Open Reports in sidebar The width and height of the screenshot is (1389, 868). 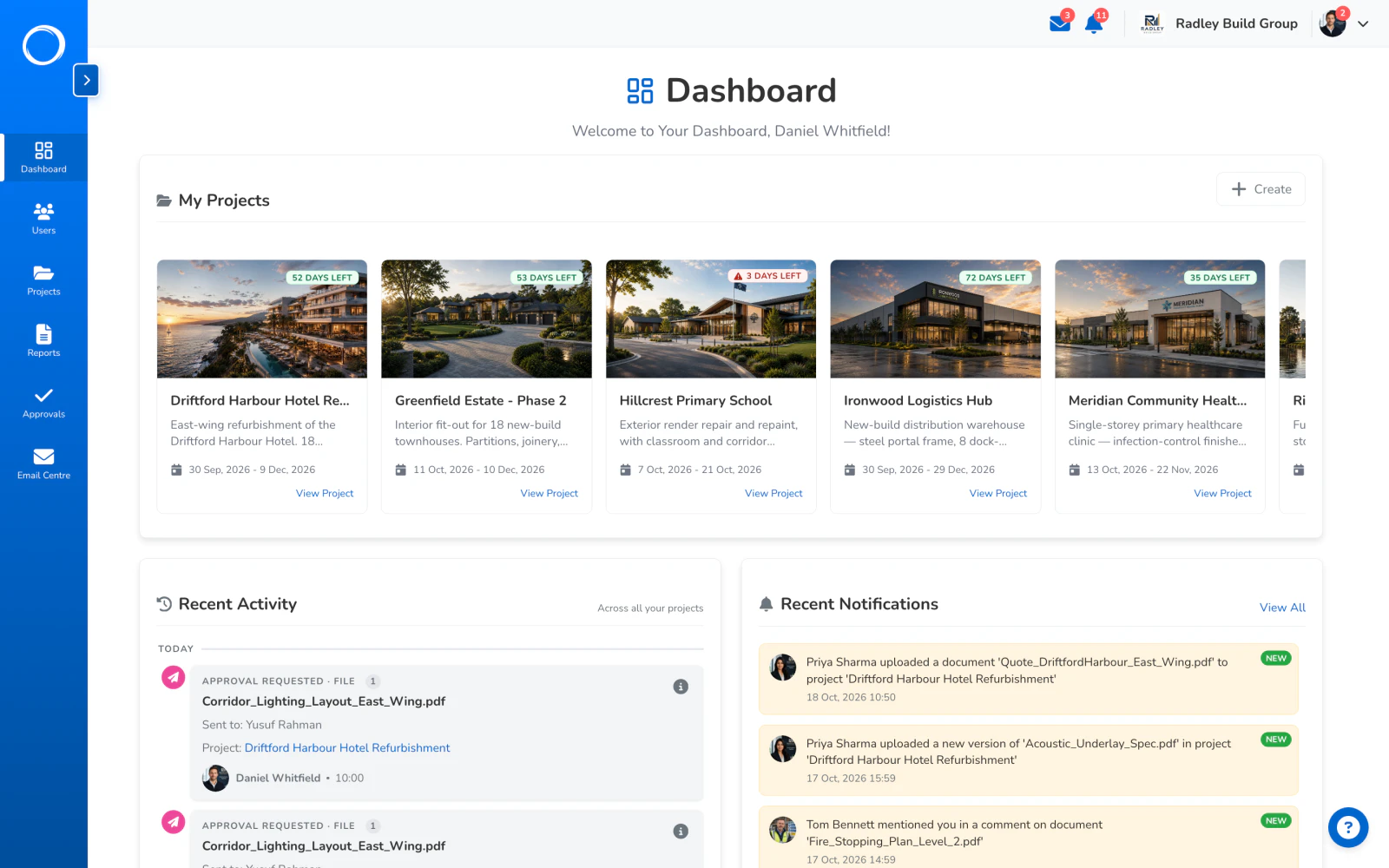coord(43,341)
